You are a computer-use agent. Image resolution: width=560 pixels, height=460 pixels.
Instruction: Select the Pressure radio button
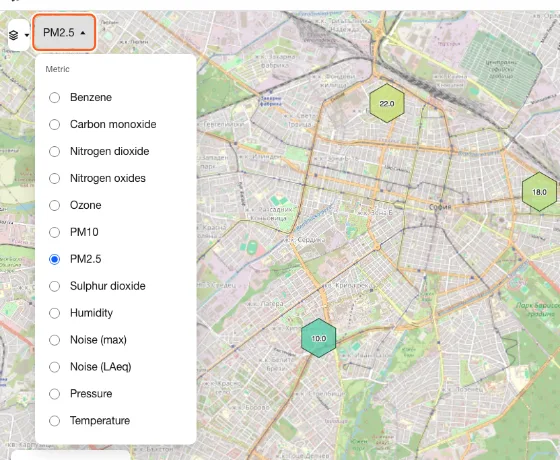[x=54, y=394]
